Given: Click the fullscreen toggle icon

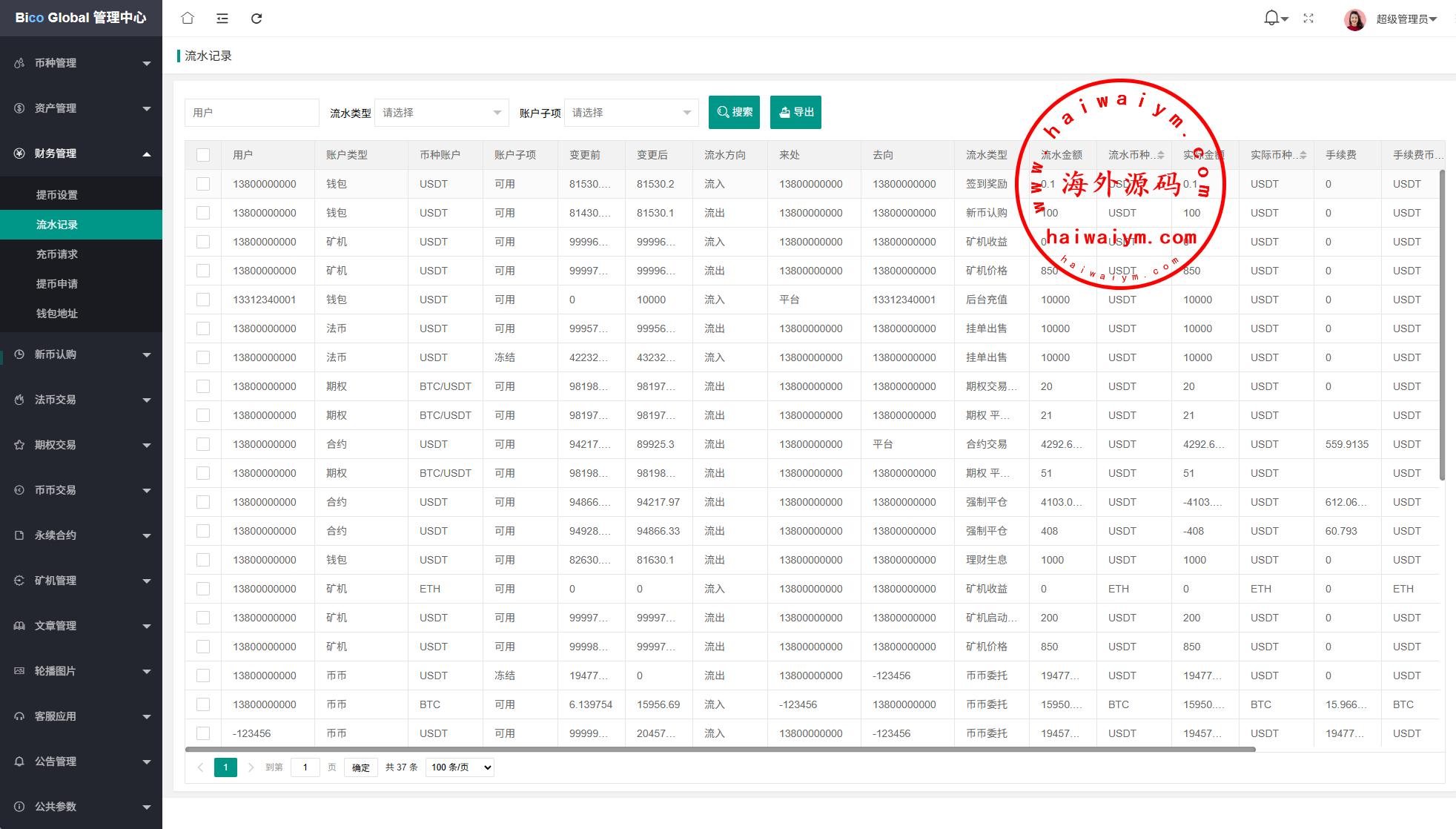Looking at the screenshot, I should tap(1308, 18).
